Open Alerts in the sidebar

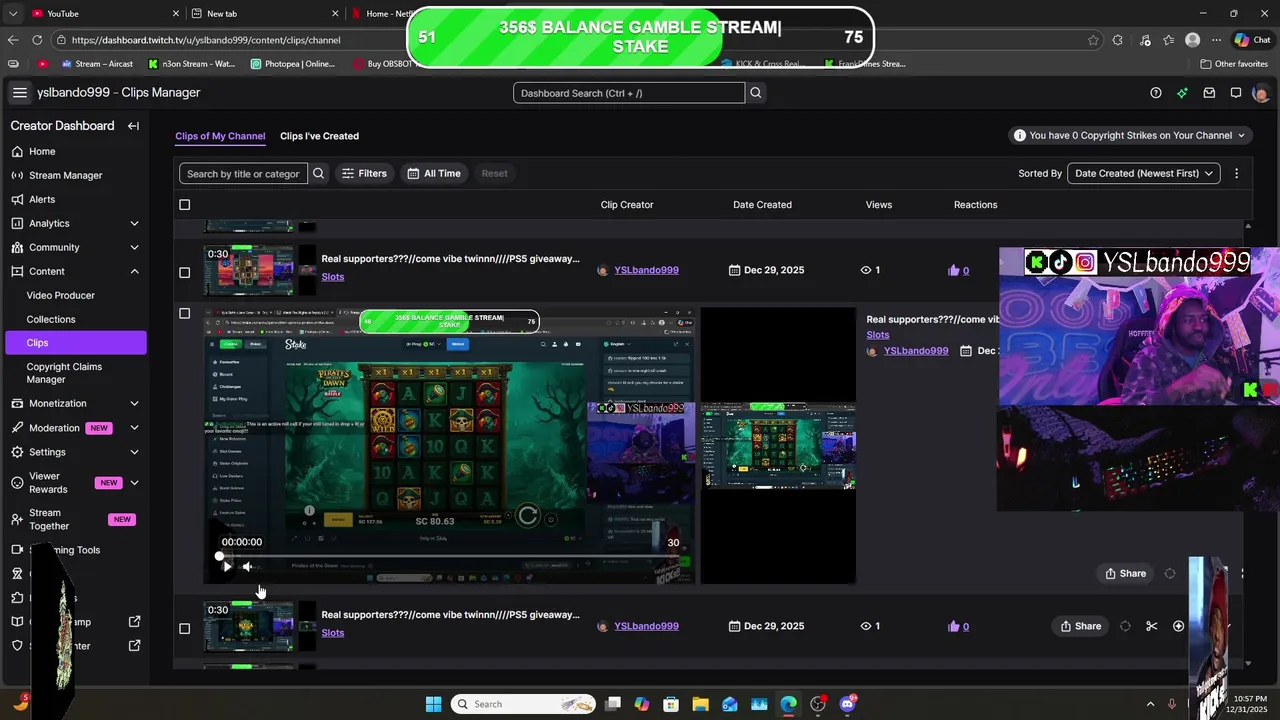[x=42, y=199]
